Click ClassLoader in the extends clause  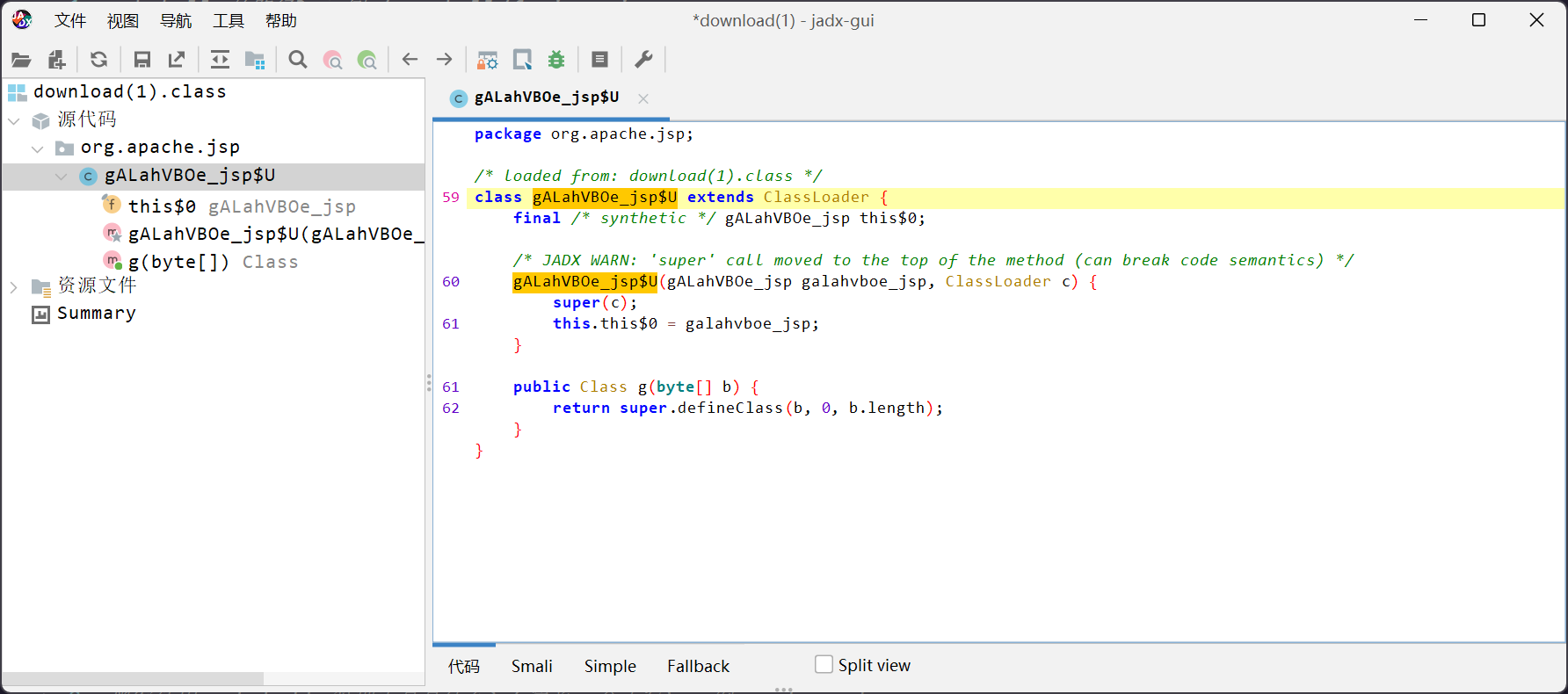tap(816, 198)
